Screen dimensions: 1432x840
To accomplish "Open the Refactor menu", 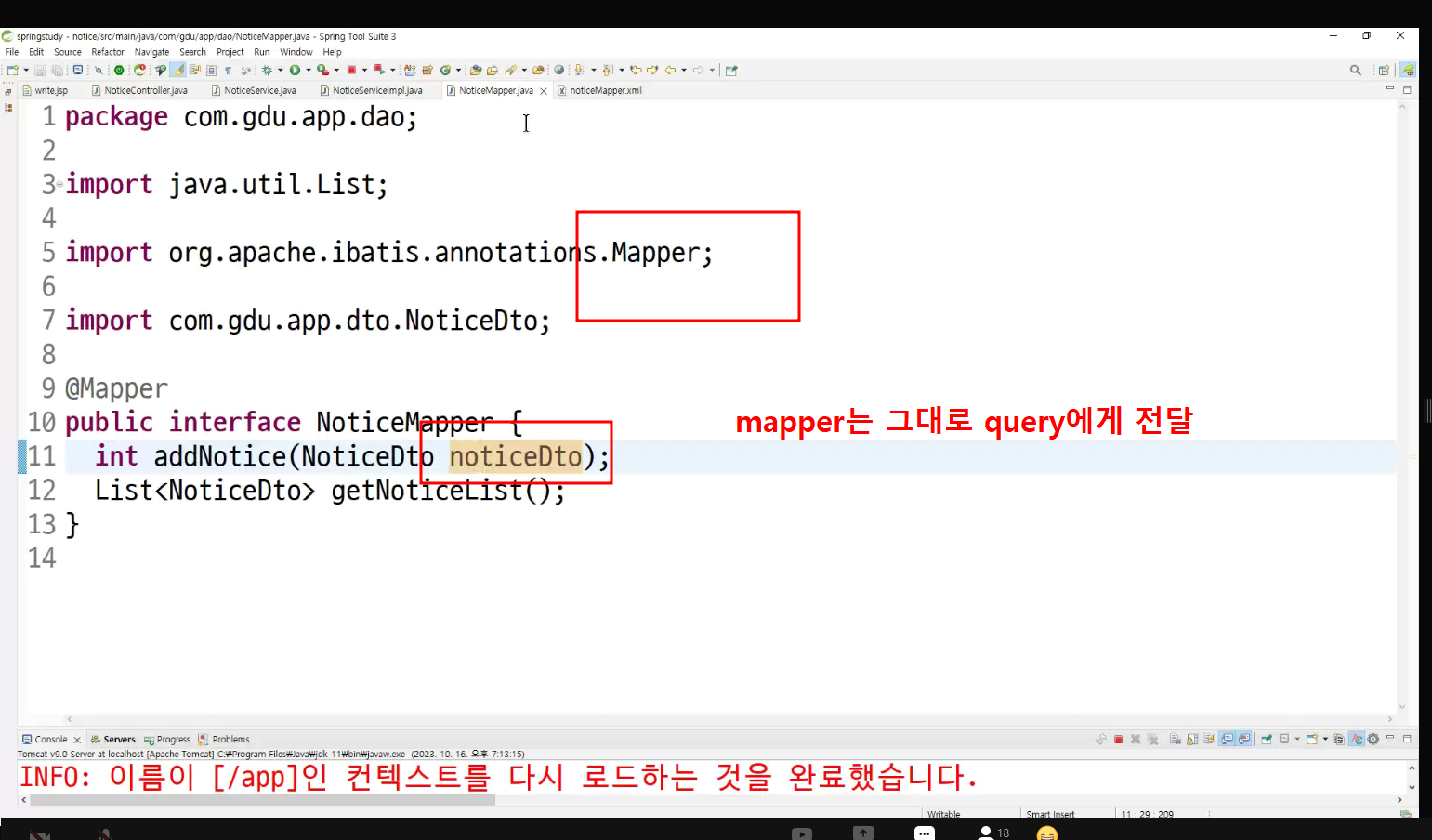I will (x=108, y=52).
